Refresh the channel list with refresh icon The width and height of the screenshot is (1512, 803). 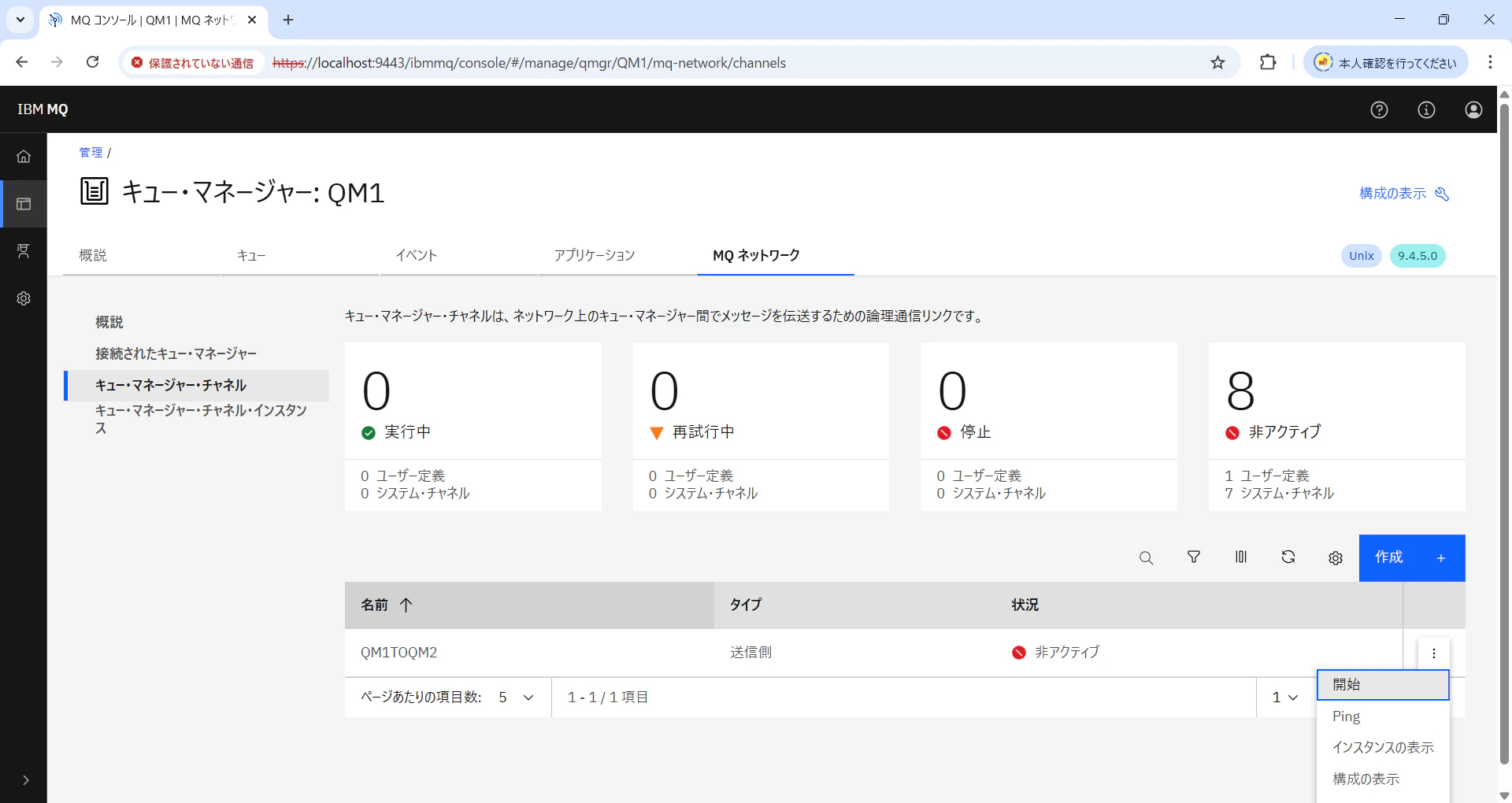coord(1288,557)
